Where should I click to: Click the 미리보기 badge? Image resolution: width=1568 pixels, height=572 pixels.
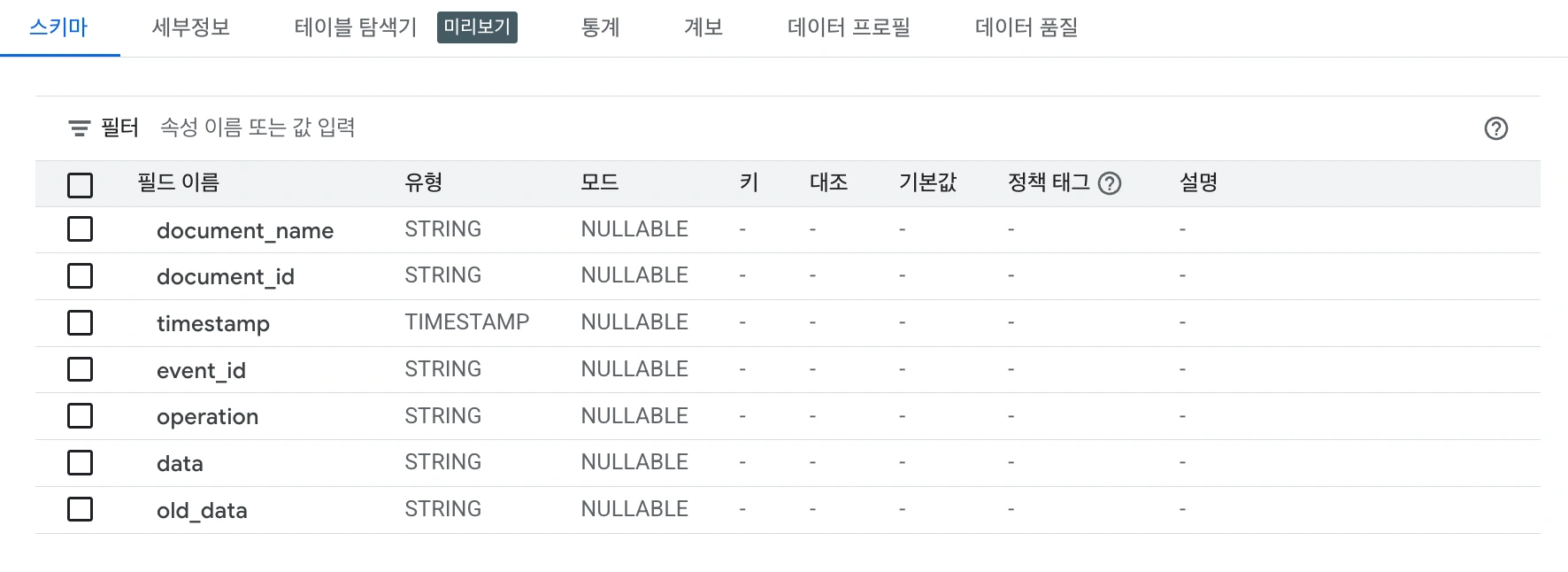click(477, 27)
